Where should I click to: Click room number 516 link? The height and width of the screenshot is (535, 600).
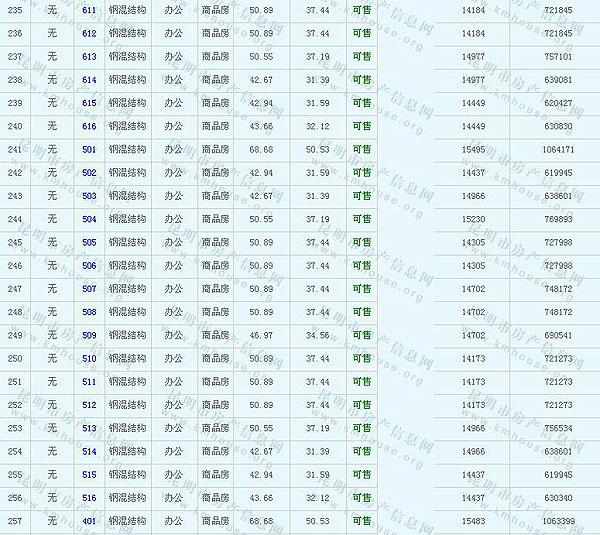pos(89,498)
